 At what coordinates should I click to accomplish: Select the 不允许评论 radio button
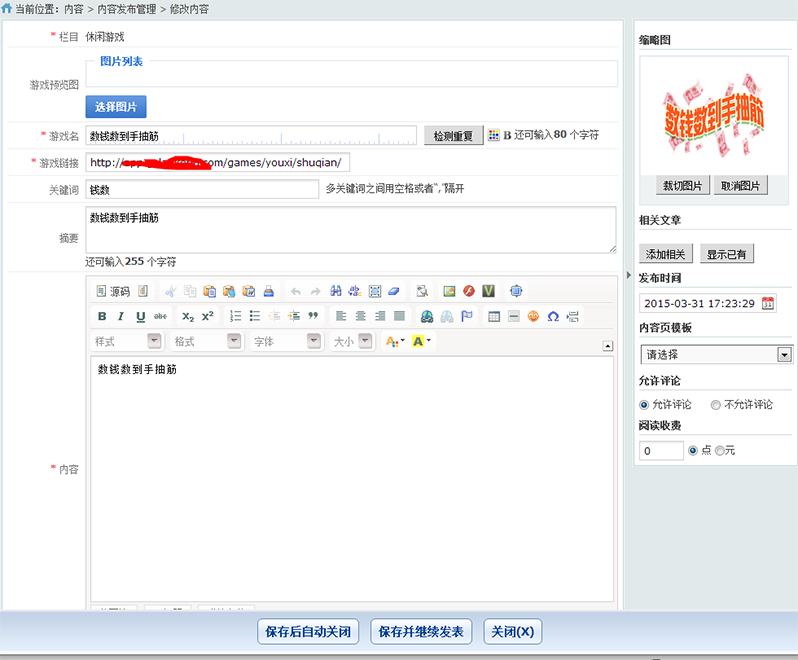click(x=716, y=405)
